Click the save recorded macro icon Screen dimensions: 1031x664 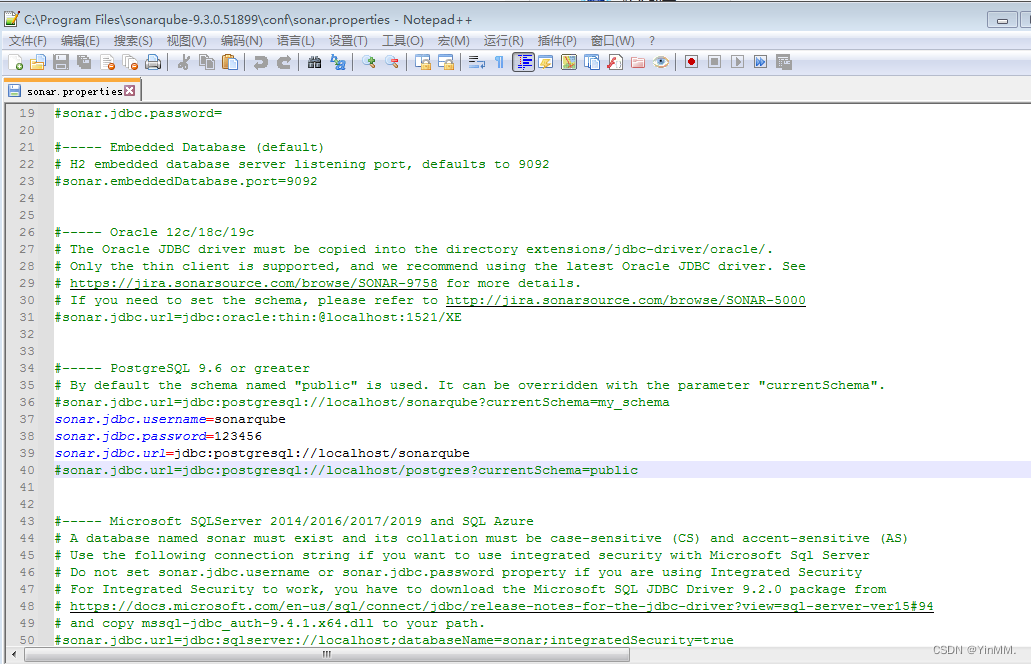(784, 62)
